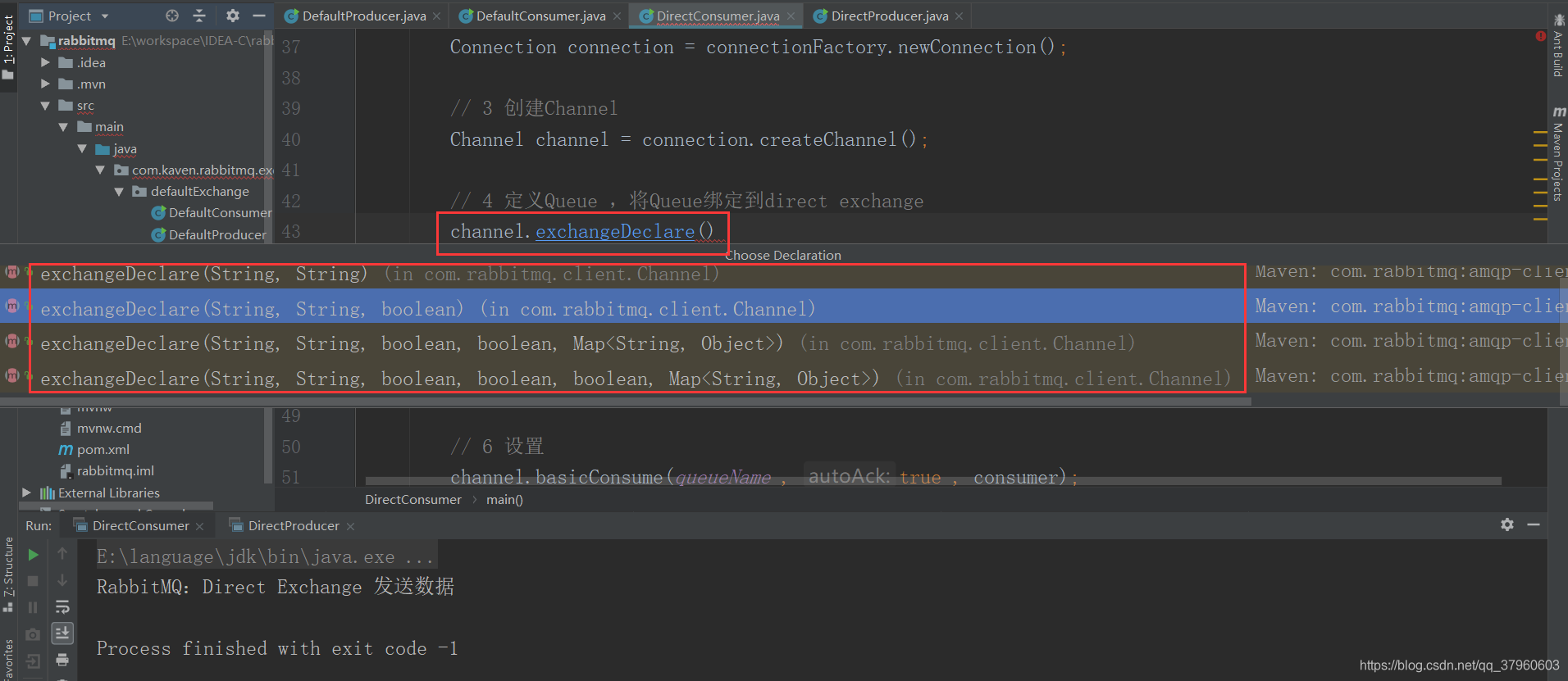
Task: Open the Z: Structure side tab
Action: pyautogui.click(x=8, y=574)
